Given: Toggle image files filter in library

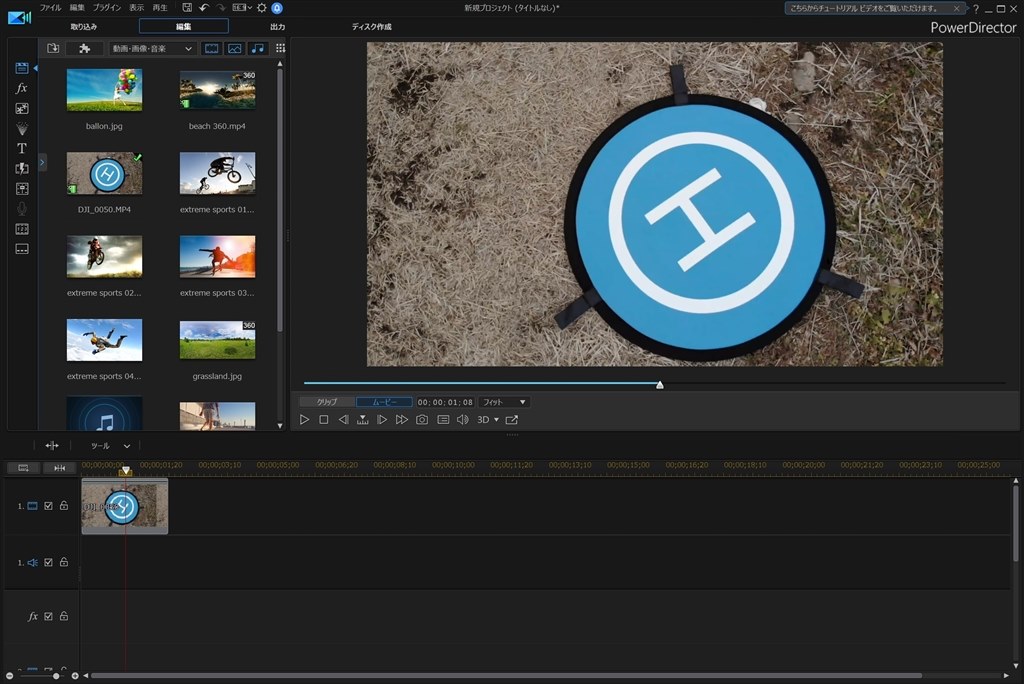Looking at the screenshot, I should (x=234, y=48).
